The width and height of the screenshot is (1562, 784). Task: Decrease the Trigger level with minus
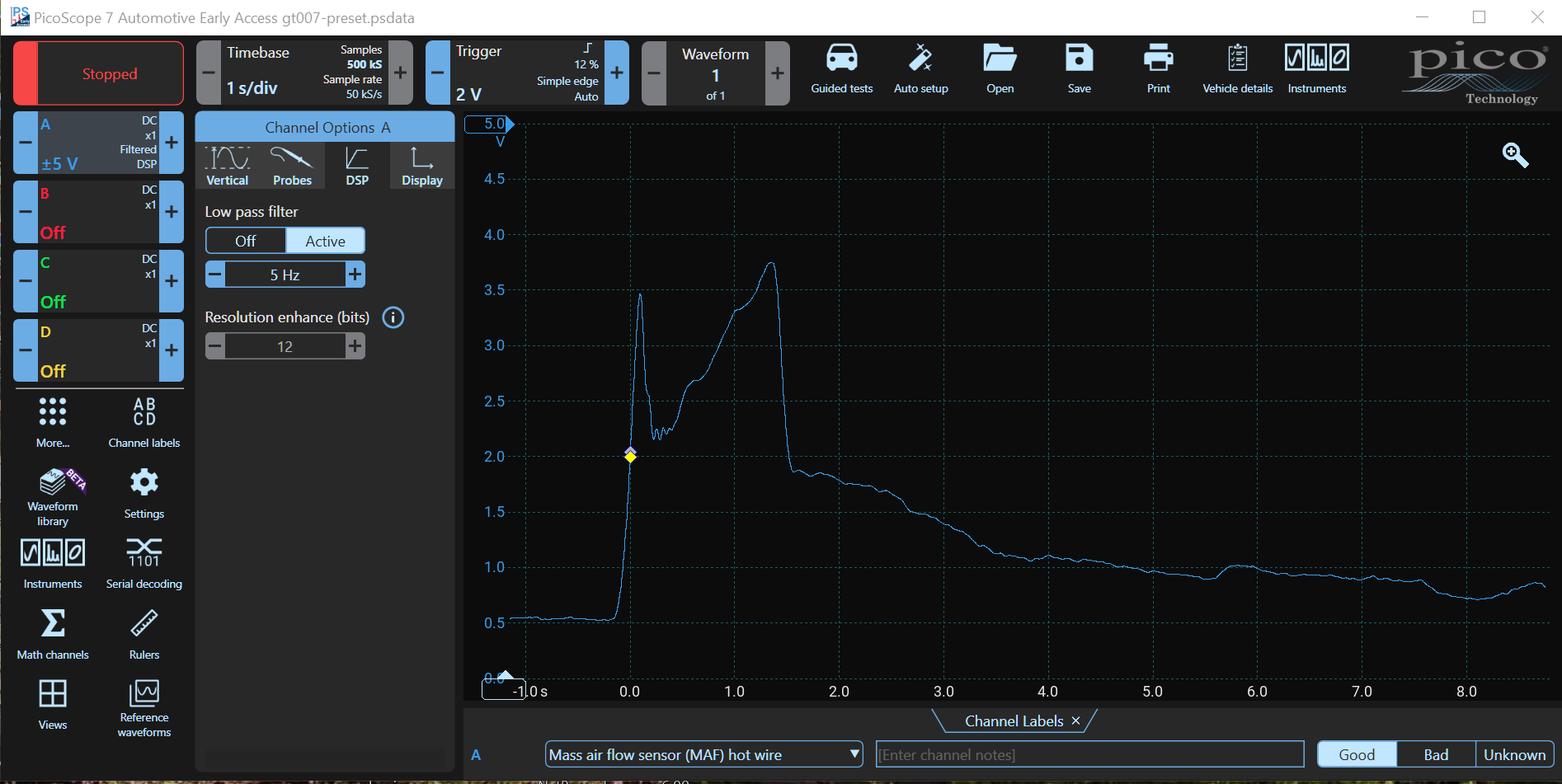tap(438, 73)
